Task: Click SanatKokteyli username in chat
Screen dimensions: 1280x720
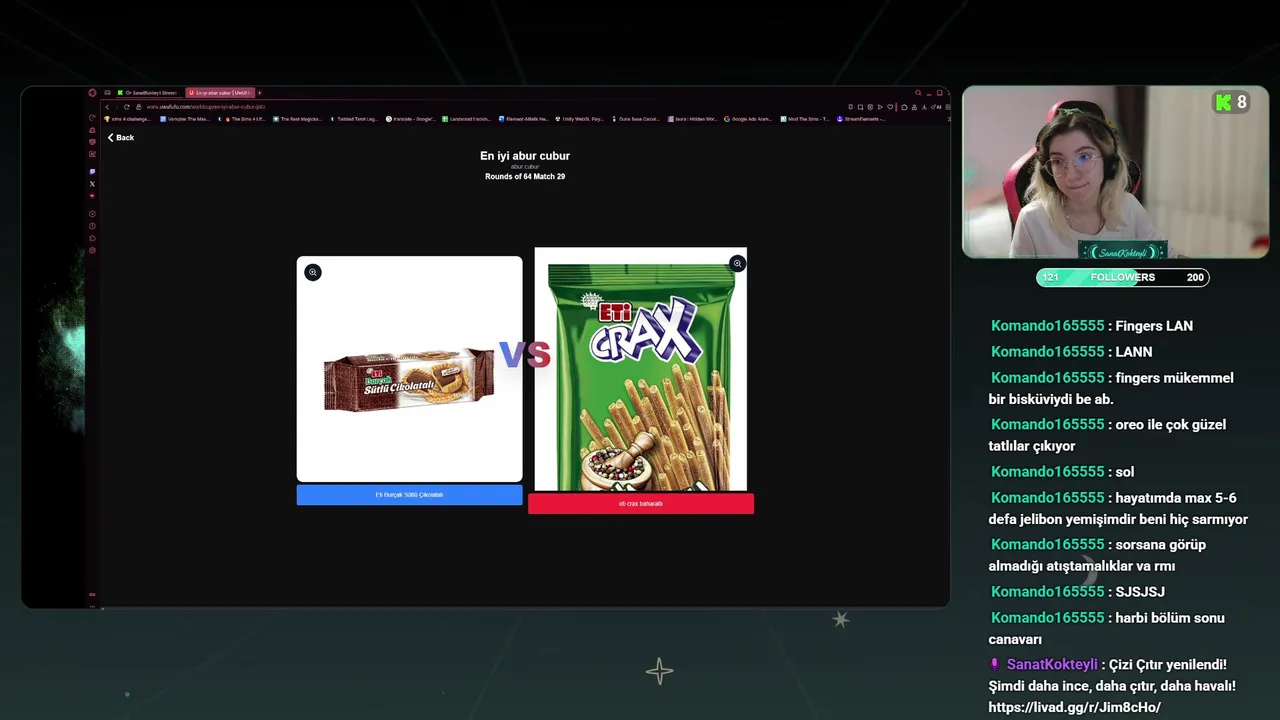Action: pos(1052,664)
